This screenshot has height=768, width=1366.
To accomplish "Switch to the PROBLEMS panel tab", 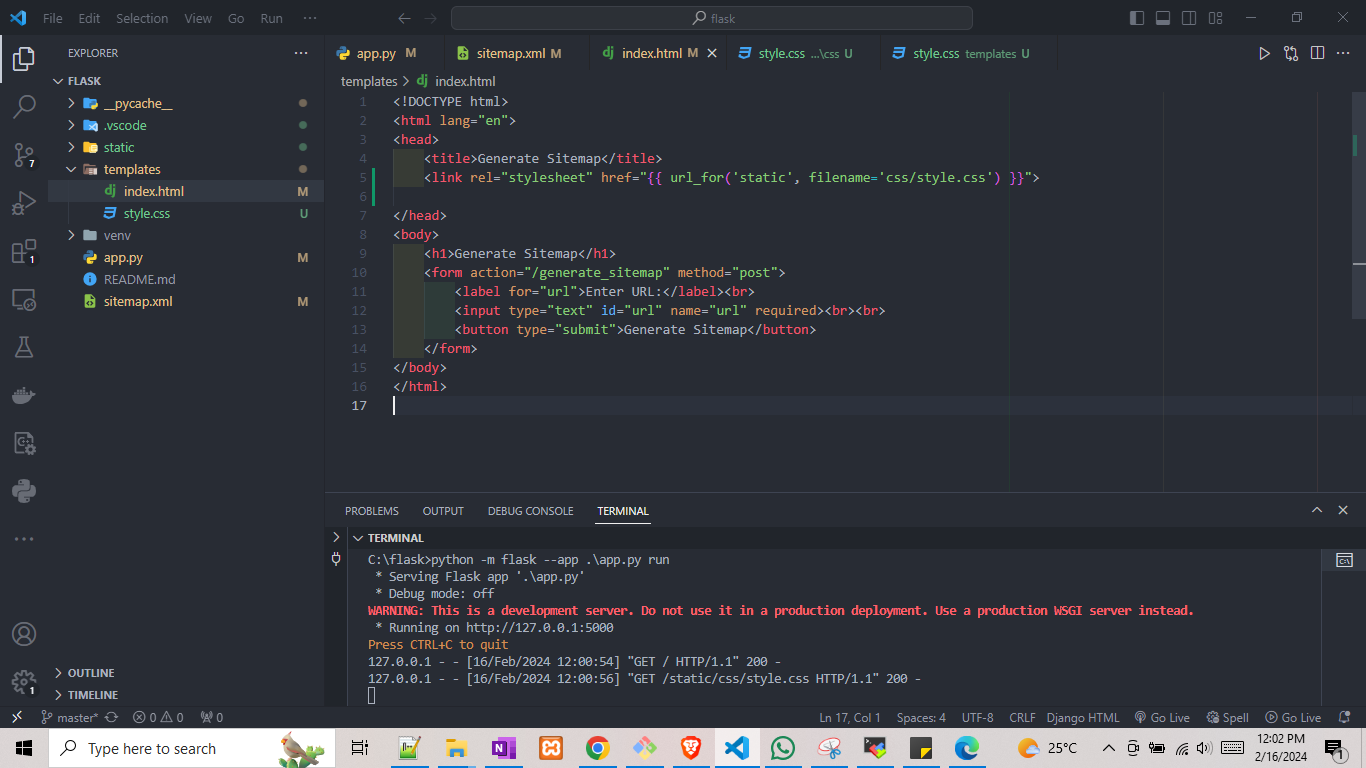I will (372, 511).
